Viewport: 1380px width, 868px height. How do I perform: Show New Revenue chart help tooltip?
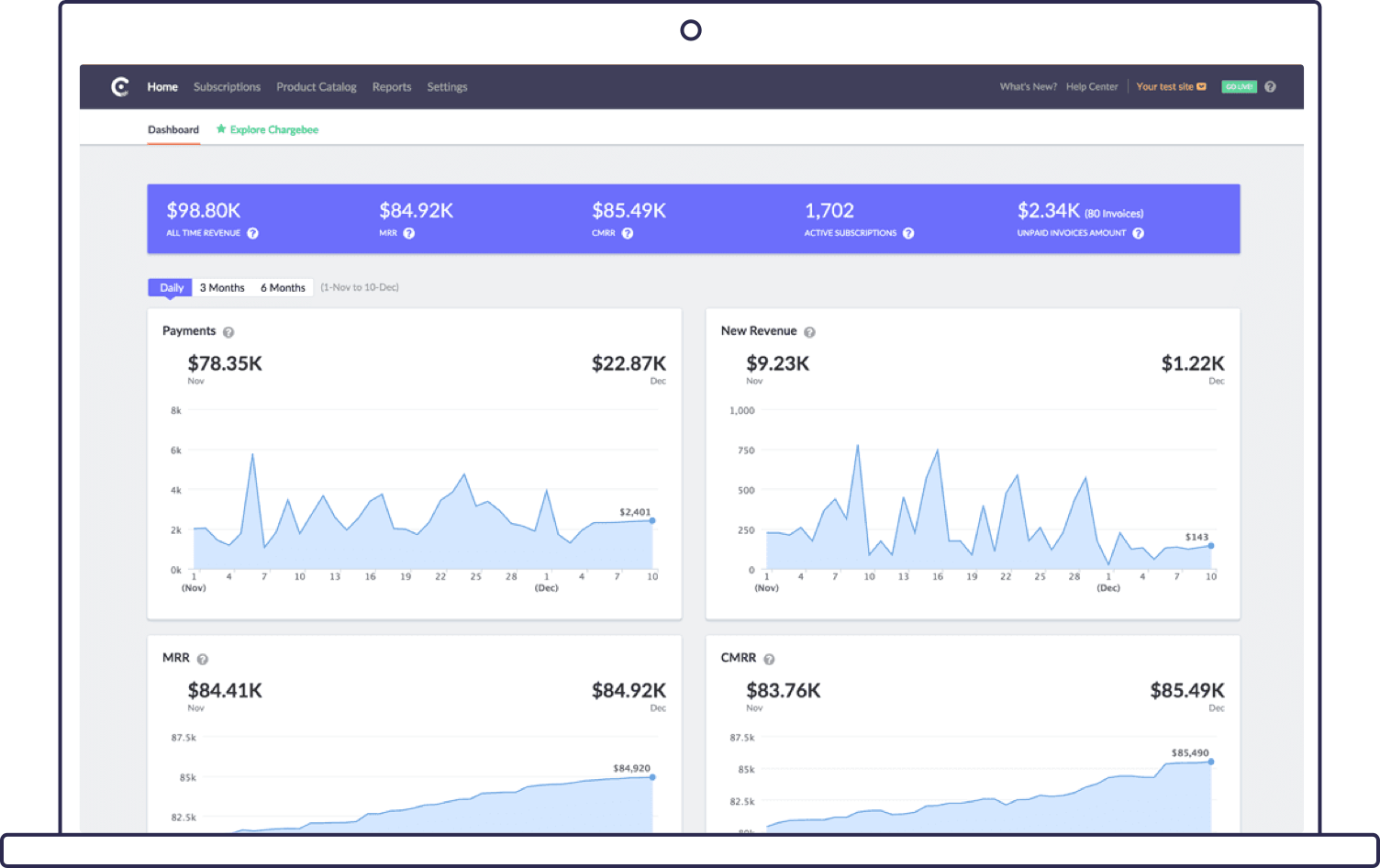tap(809, 332)
